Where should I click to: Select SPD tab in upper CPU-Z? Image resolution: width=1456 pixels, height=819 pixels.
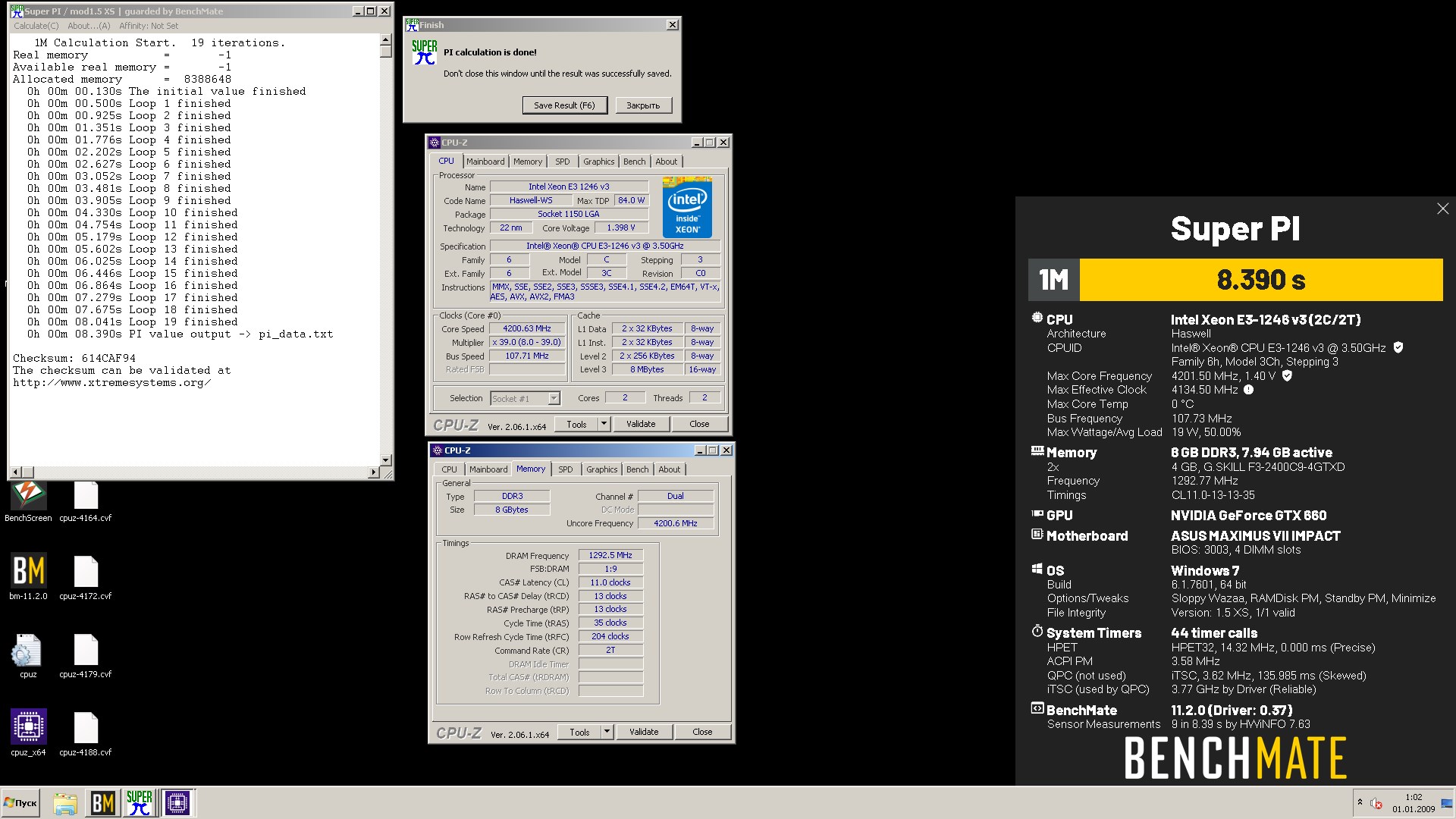point(562,162)
